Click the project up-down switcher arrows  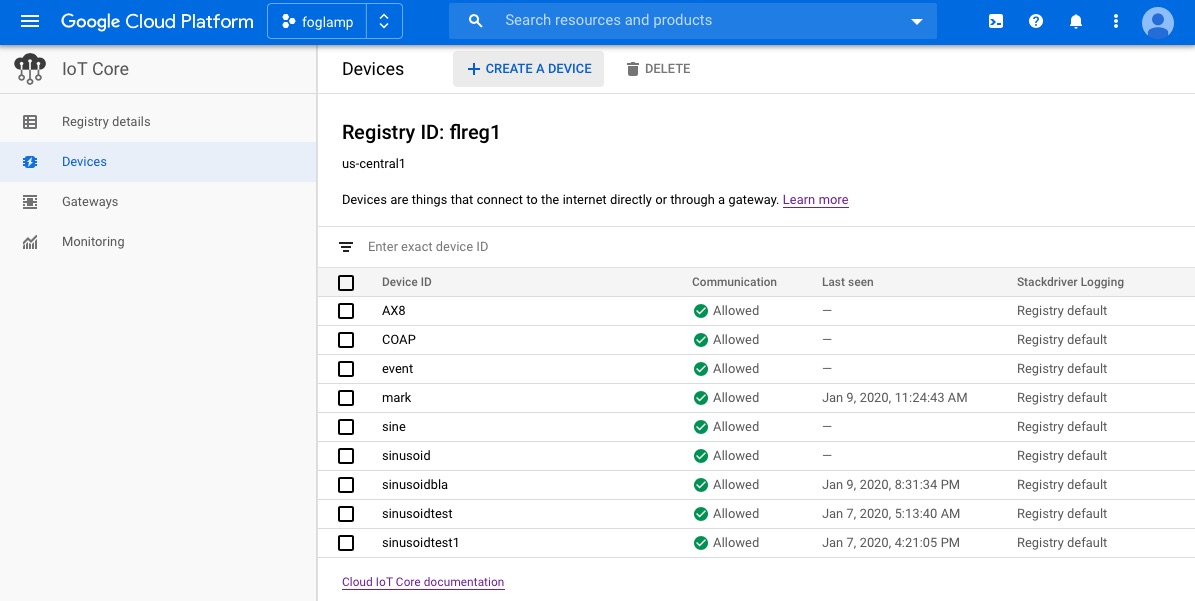coord(384,21)
